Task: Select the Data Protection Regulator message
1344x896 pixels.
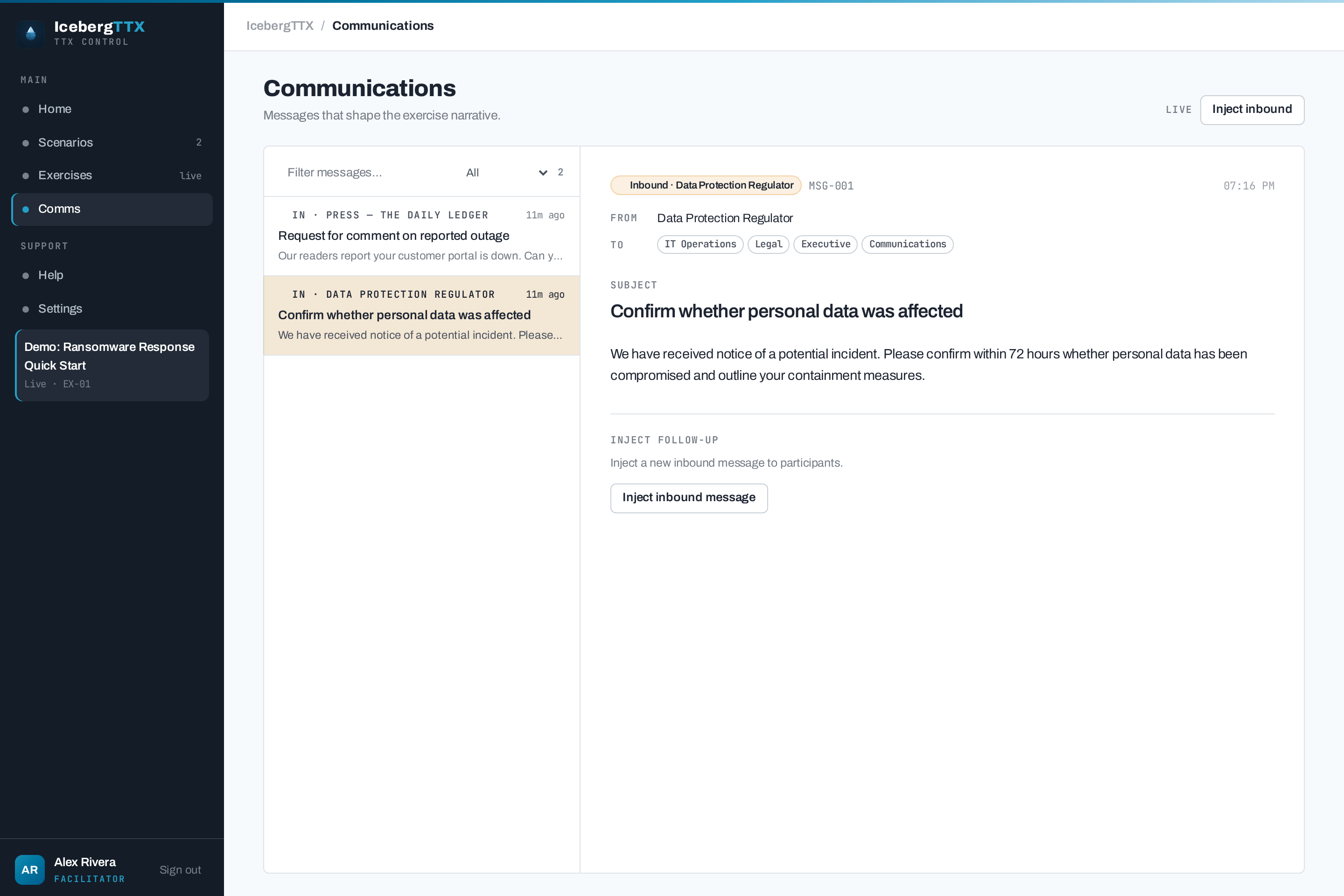Action: [x=422, y=315]
